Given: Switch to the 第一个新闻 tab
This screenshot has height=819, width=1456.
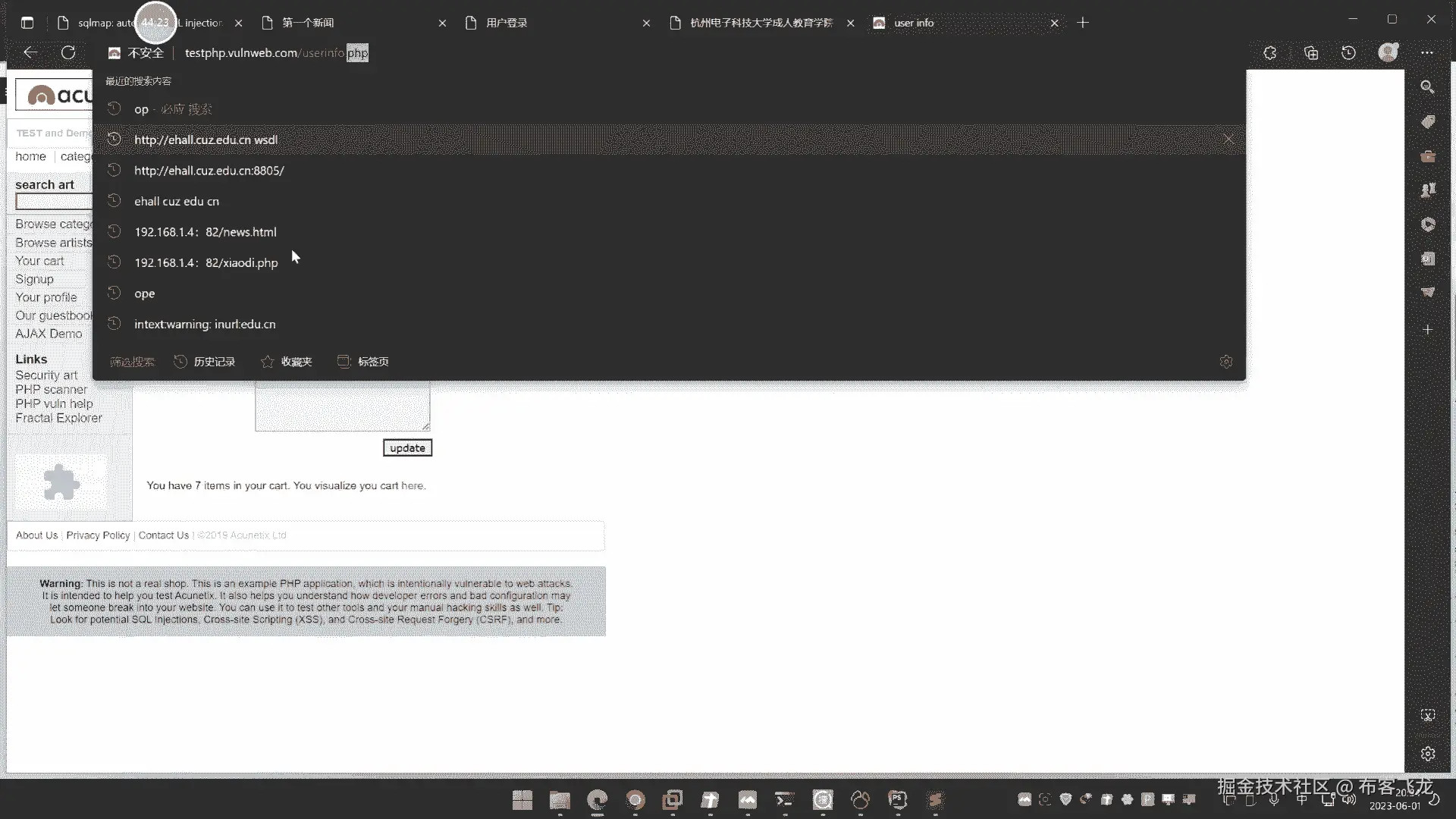Looking at the screenshot, I should (x=308, y=23).
